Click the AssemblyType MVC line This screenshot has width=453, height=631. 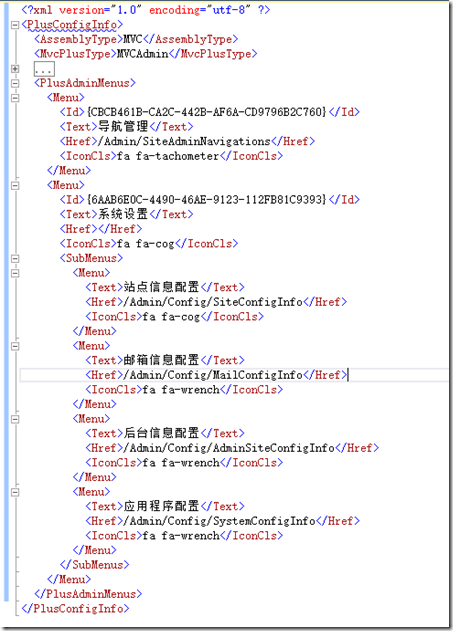coord(136,39)
